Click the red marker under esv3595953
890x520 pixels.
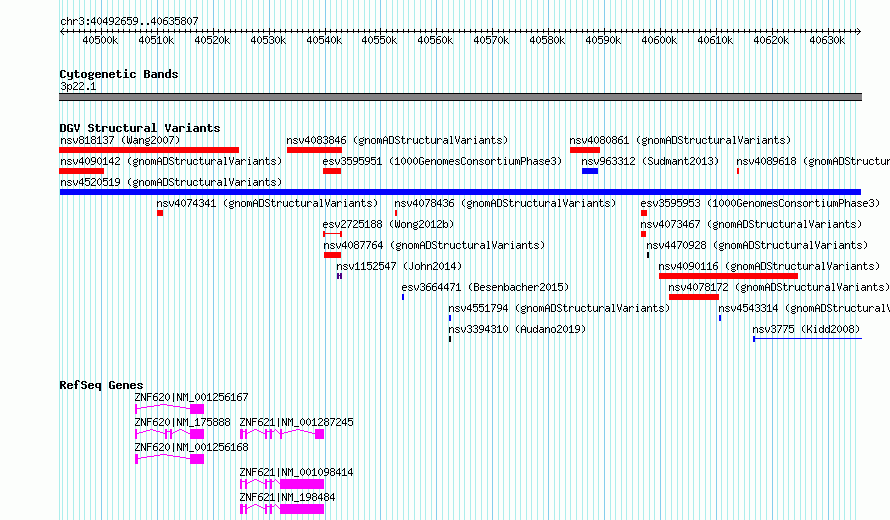click(644, 213)
